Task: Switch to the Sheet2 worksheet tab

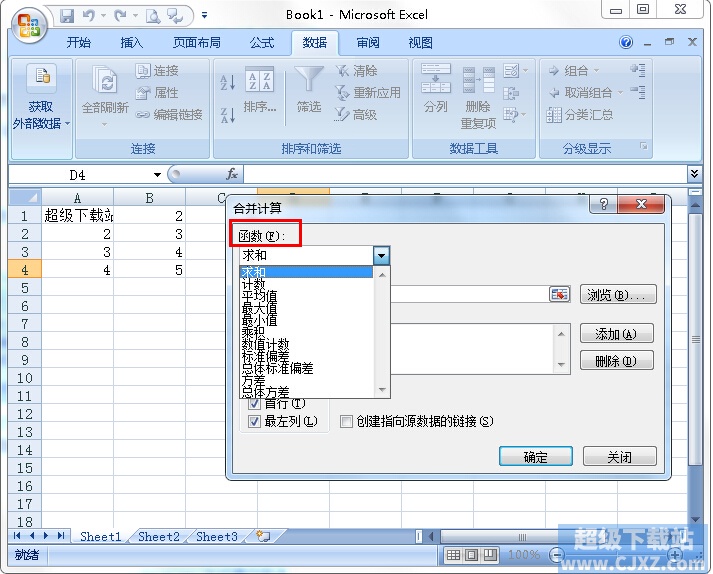Action: coord(159,536)
